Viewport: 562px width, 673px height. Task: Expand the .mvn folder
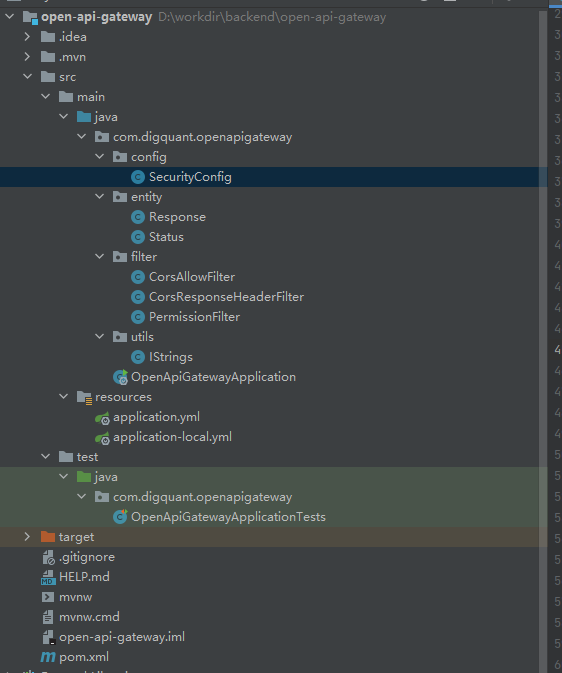pyautogui.click(x=27, y=57)
